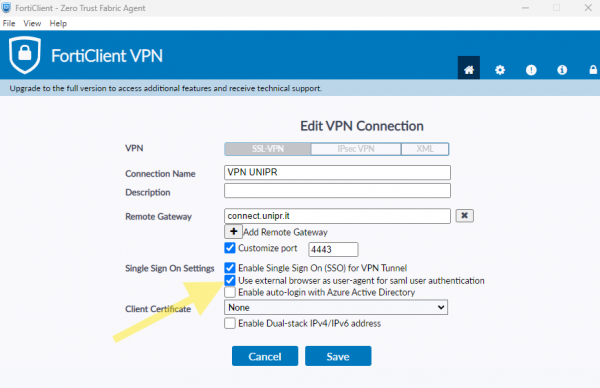Click the upgrade to full version banner
Screen dimensions: 600x388
300,88
